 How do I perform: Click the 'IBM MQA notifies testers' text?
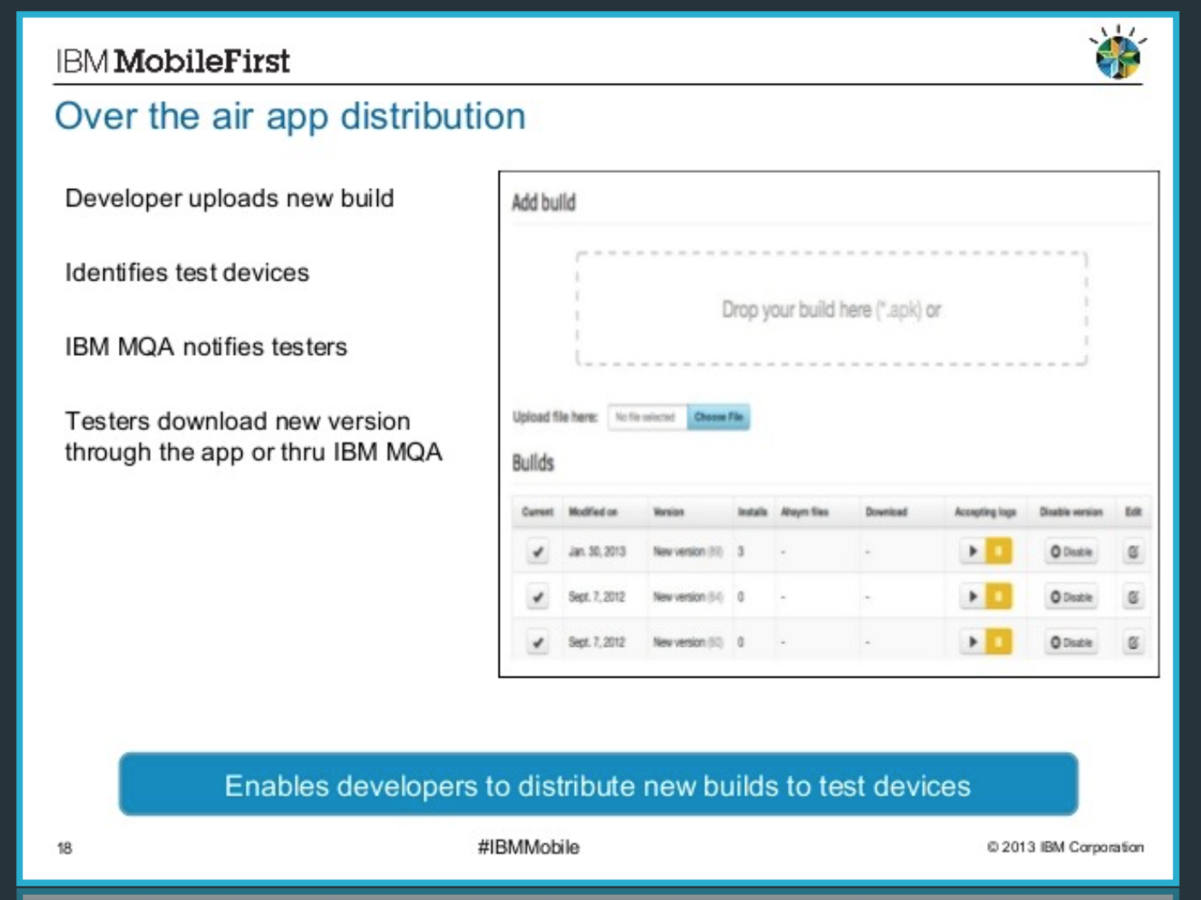point(206,347)
